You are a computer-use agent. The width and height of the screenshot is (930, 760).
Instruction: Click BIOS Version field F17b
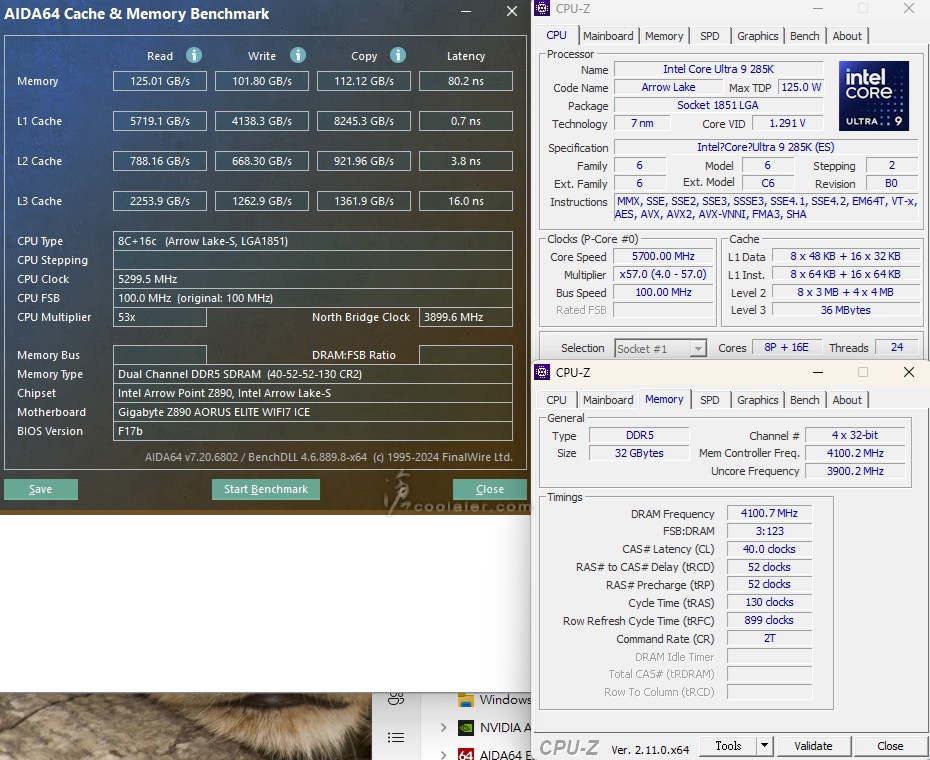click(313, 431)
